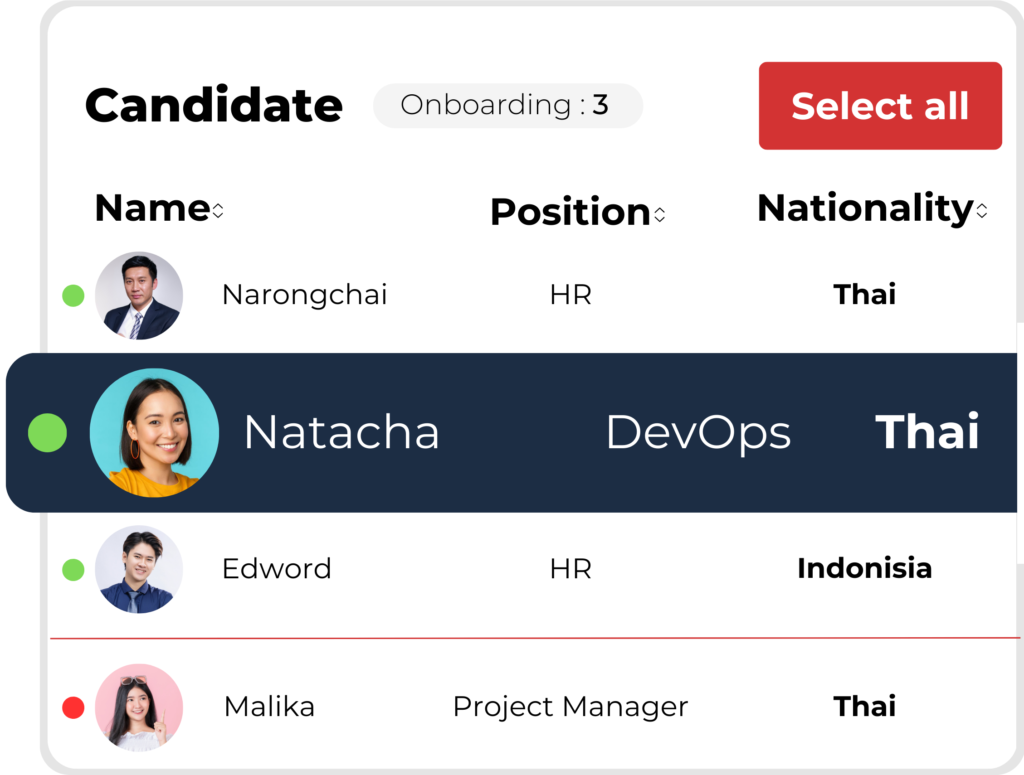Sort by Nationality column arrows
This screenshot has width=1024, height=775.
tap(982, 210)
